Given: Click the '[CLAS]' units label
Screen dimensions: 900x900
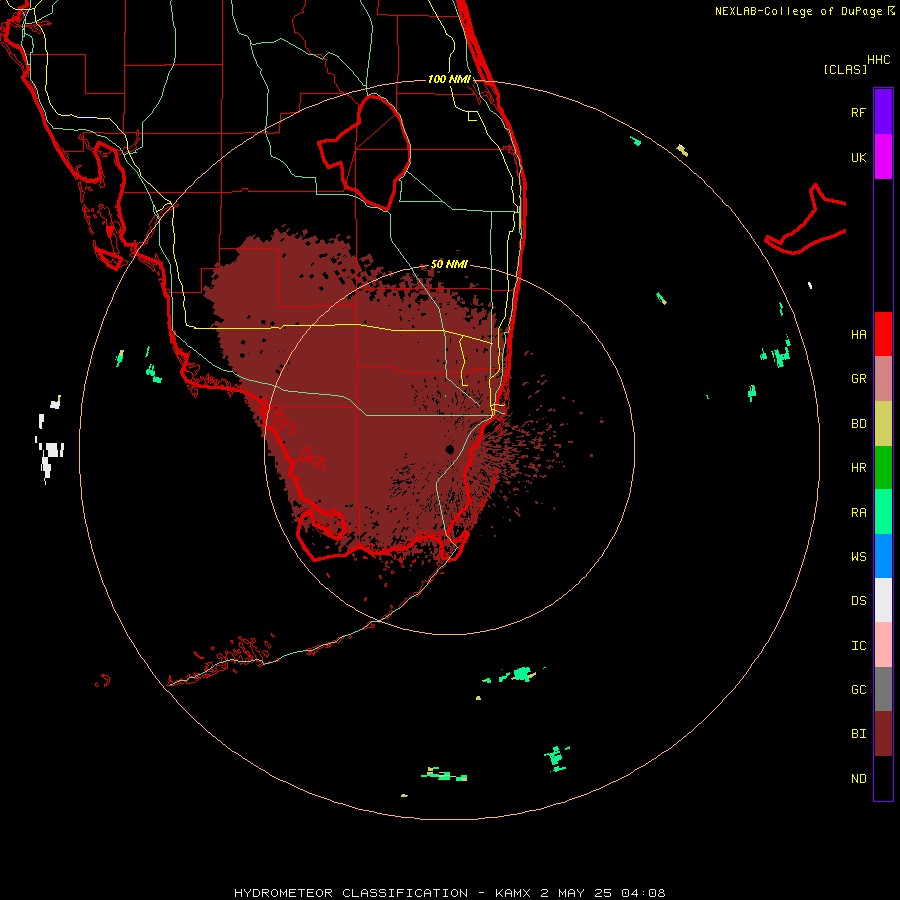Looking at the screenshot, I should click(845, 70).
